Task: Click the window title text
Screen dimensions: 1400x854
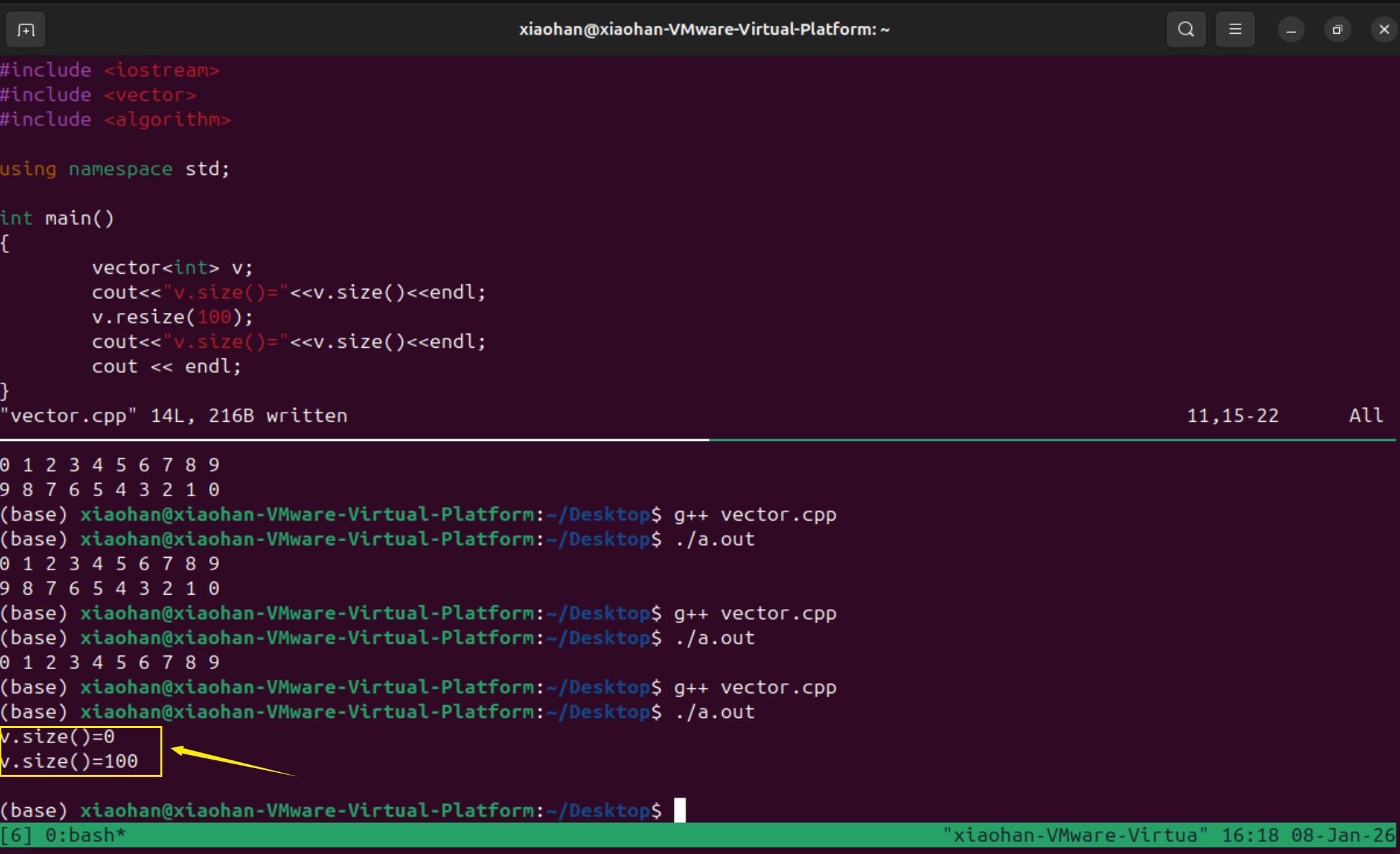Action: click(704, 30)
